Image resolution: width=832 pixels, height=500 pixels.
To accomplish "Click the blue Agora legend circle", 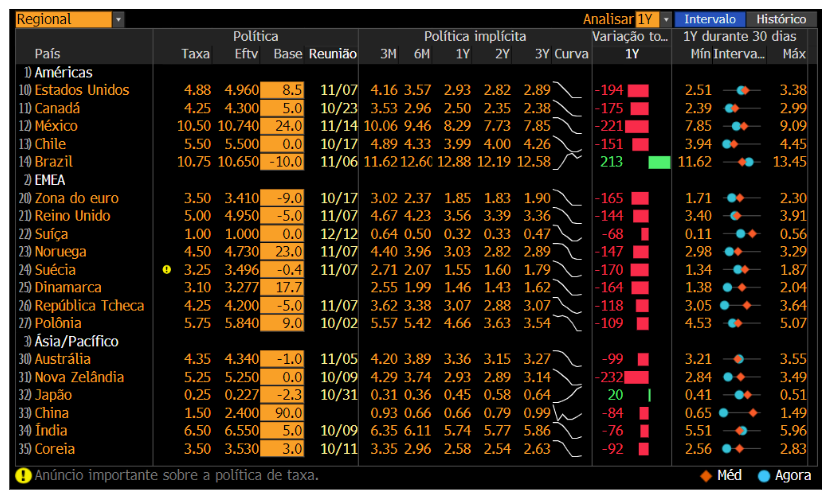I will (764, 476).
